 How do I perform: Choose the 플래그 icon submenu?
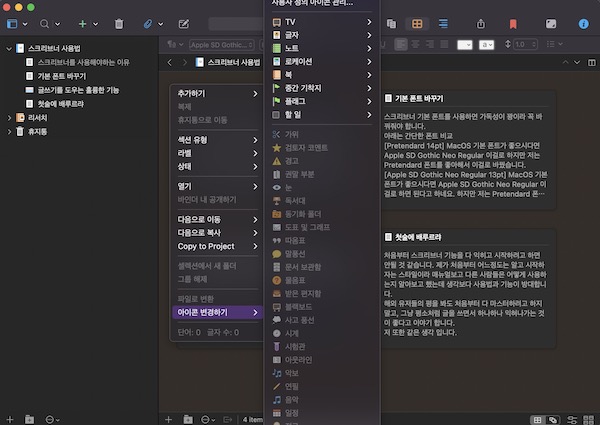click(x=322, y=101)
